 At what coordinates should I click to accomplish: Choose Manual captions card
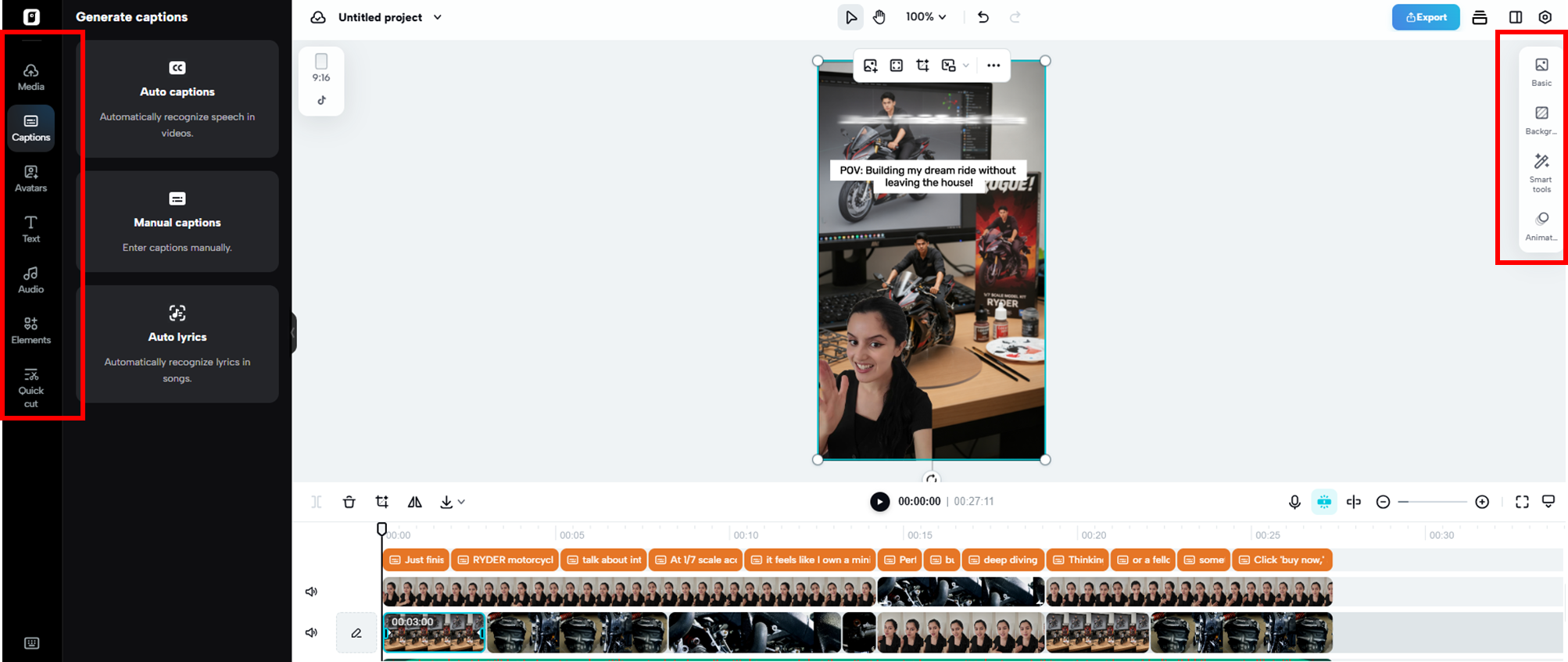click(177, 222)
